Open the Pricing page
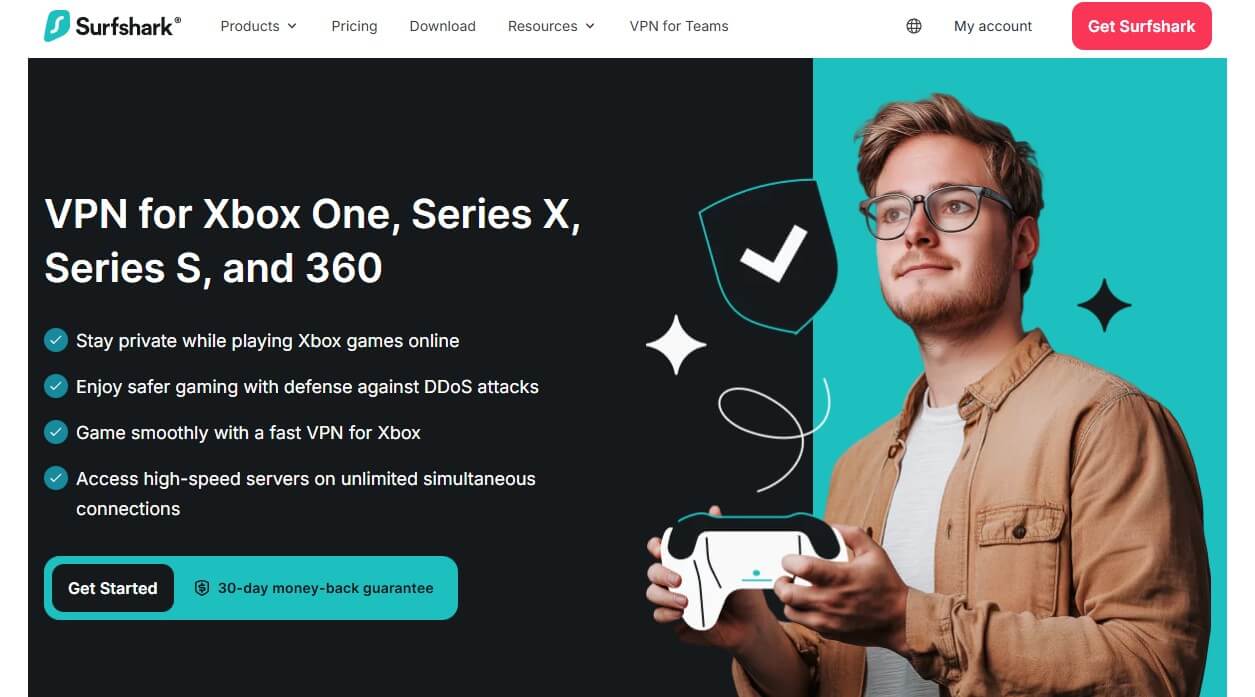 (354, 26)
